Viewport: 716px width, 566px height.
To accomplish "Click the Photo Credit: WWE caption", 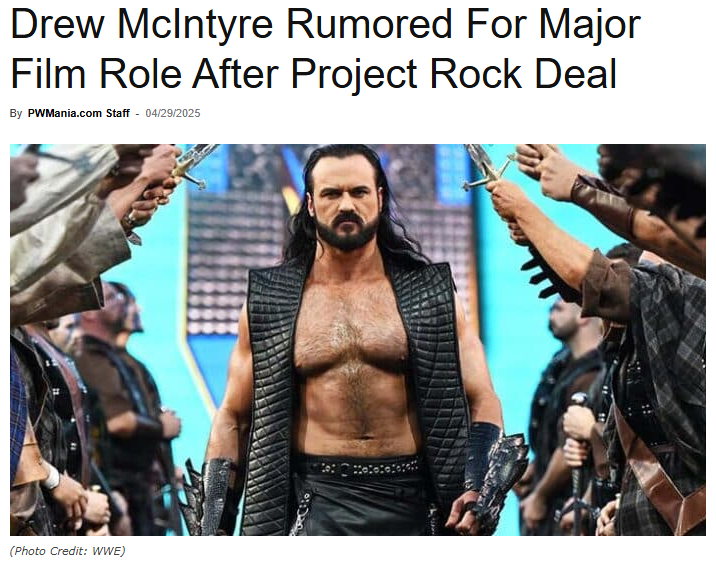I will coord(68,551).
